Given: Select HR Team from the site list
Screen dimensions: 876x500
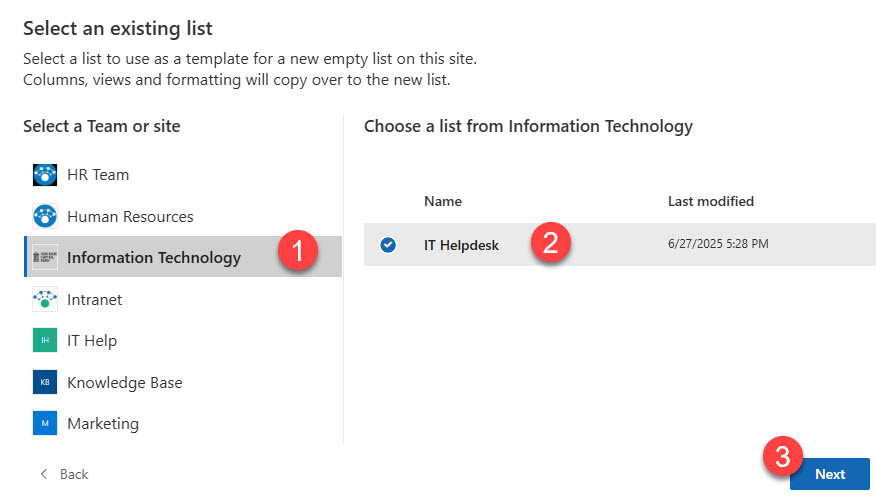Looking at the screenshot, I should tap(98, 175).
